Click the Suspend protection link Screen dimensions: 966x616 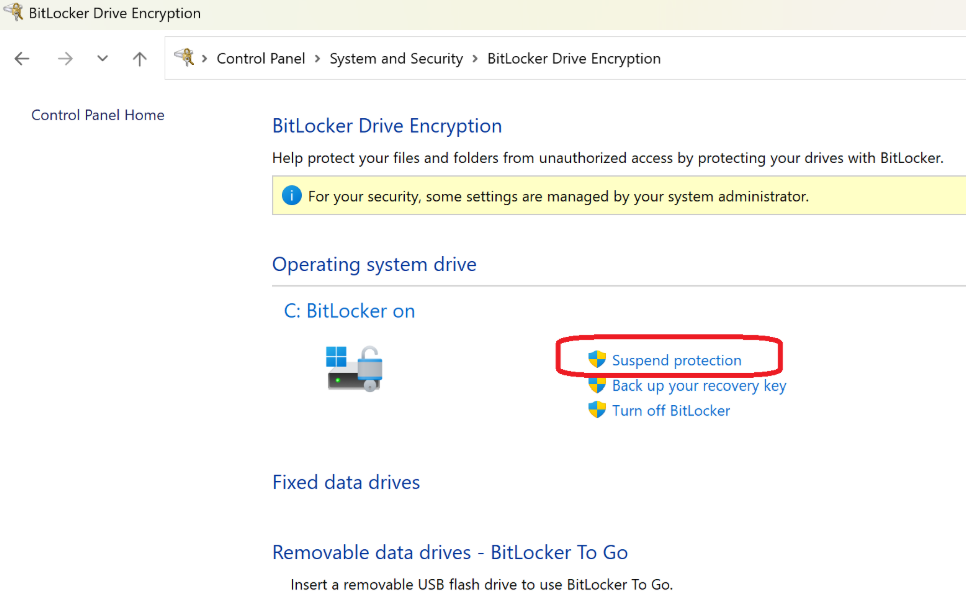point(676,360)
